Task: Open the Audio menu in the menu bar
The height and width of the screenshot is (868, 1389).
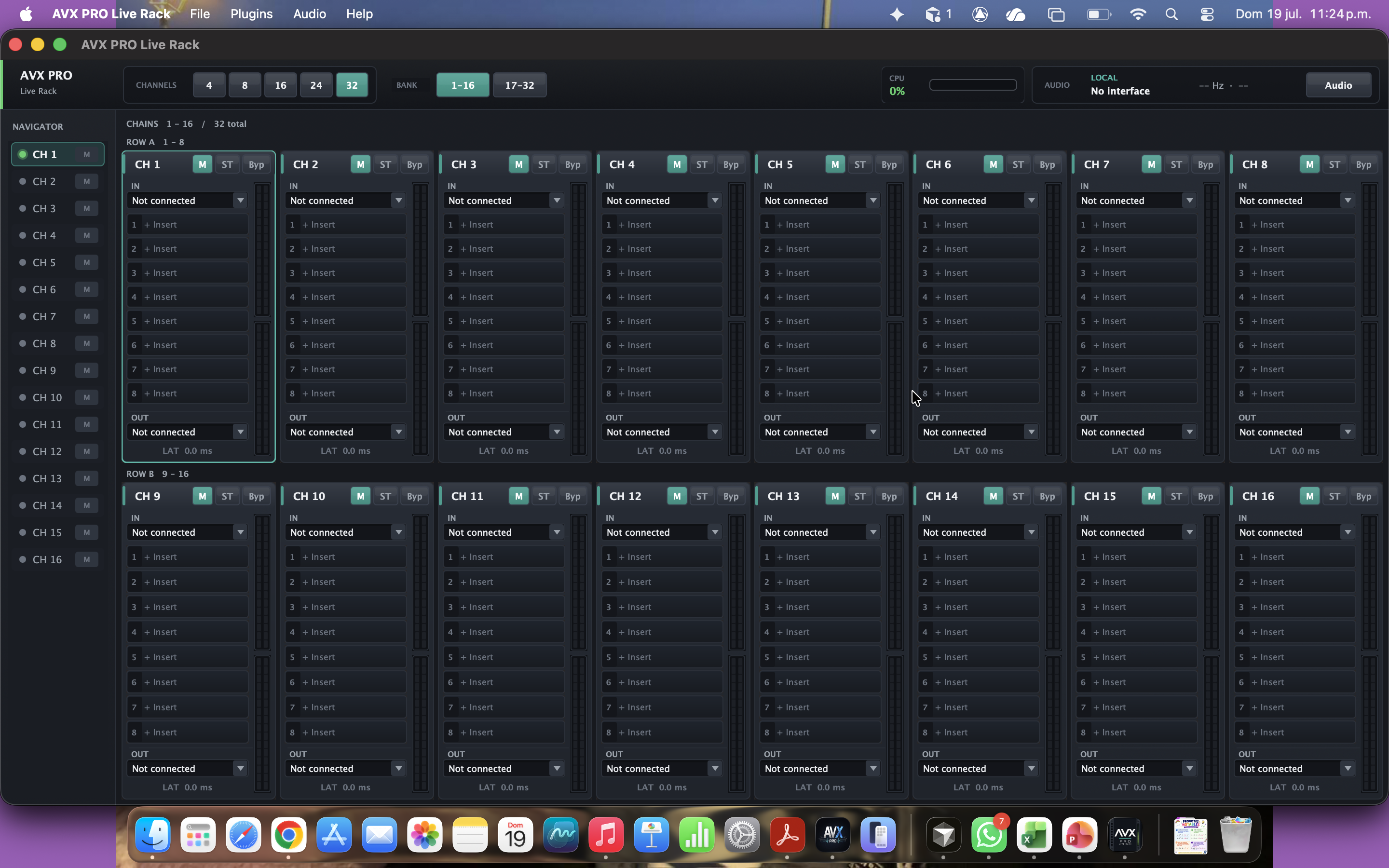Action: click(309, 14)
